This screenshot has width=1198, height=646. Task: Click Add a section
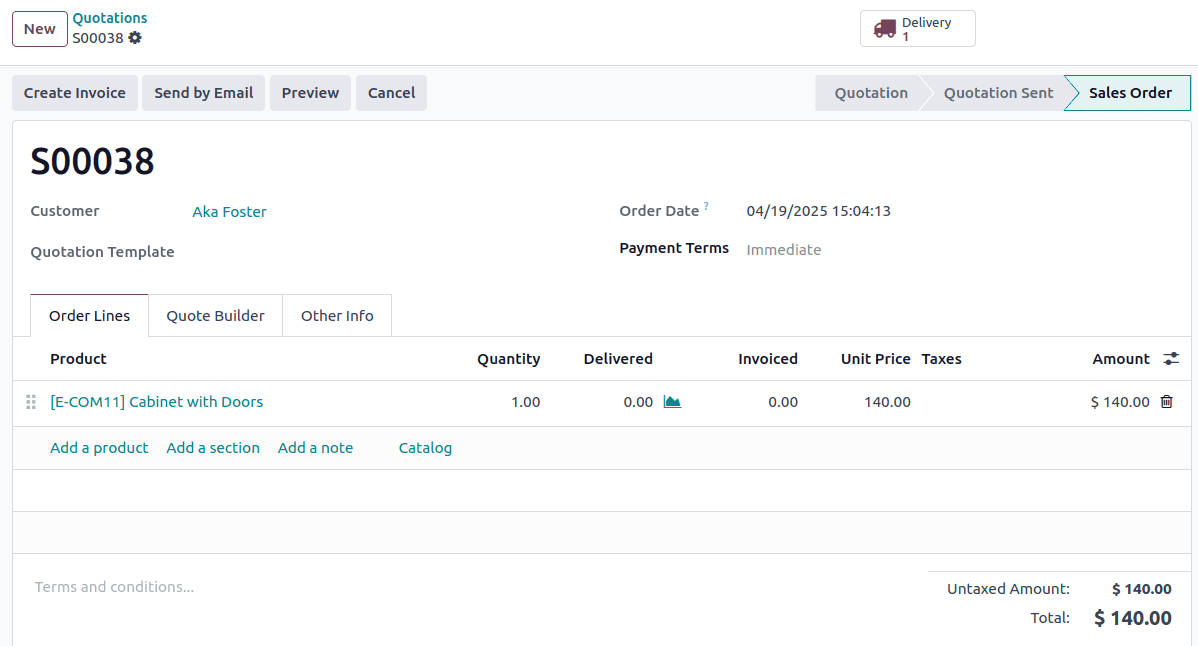[x=213, y=448]
